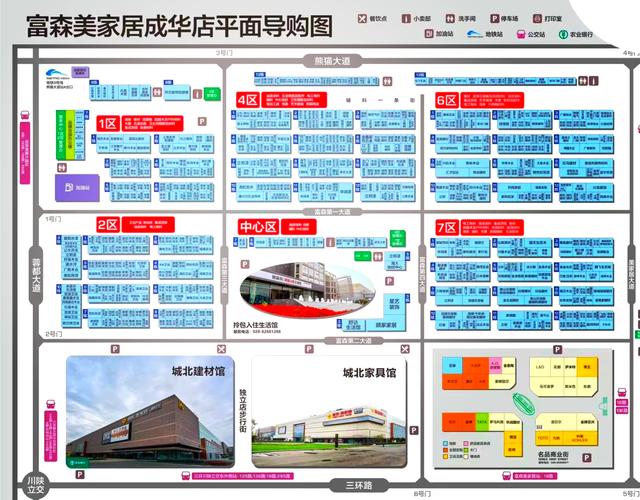Click the 地铁站 metro legend icon
640x500 pixels.
[475, 34]
